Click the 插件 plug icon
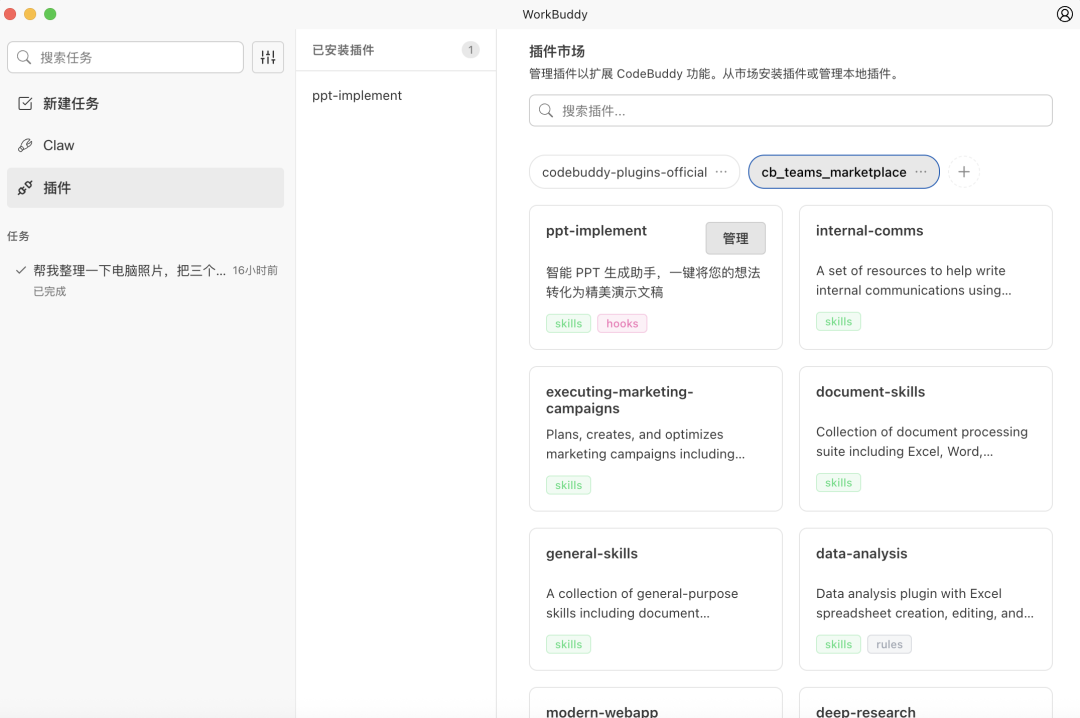1080x718 pixels. point(26,187)
